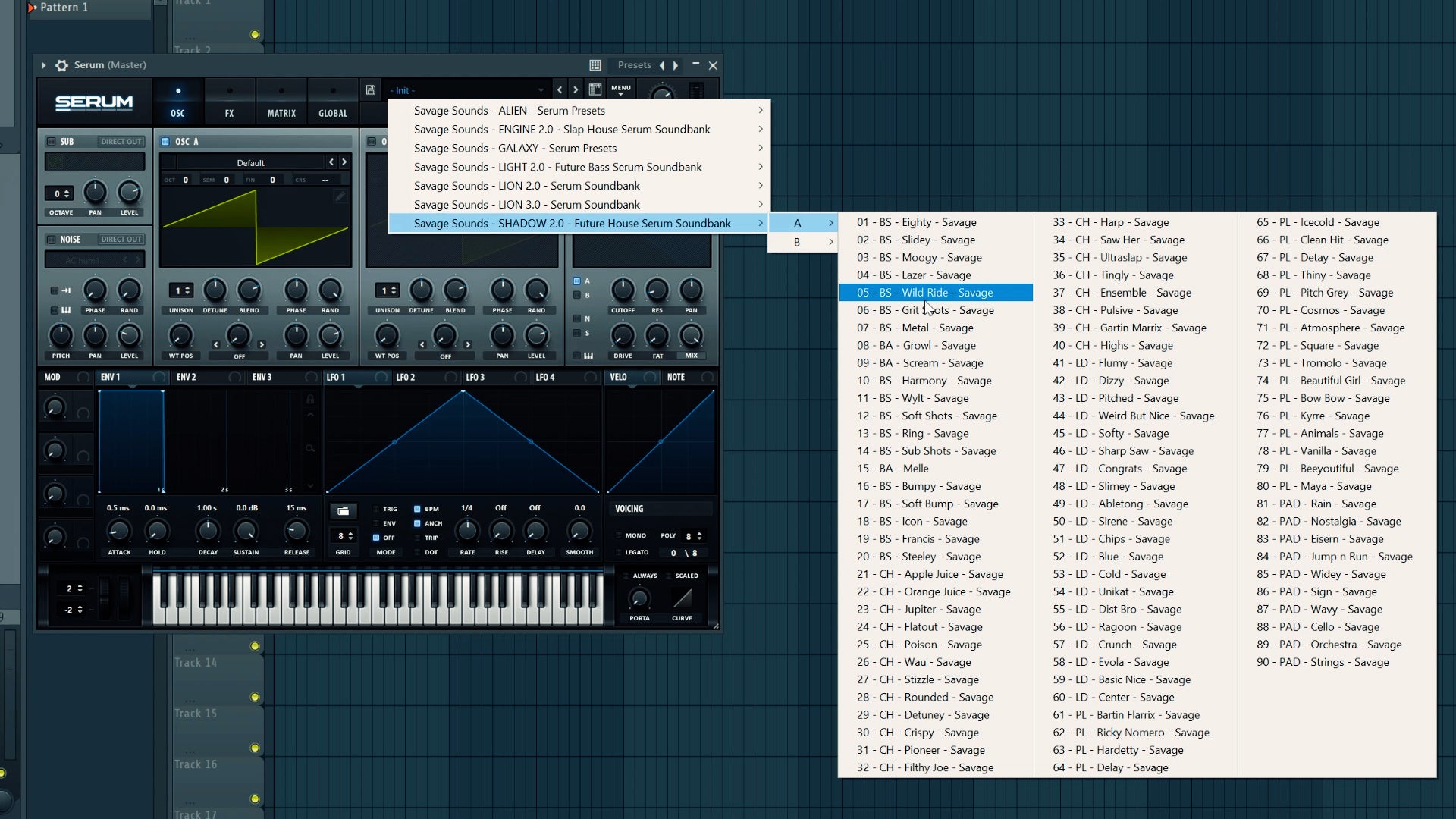Image resolution: width=1456 pixels, height=819 pixels.
Task: Toggle TRIG mode for the LFO
Action: pyautogui.click(x=376, y=509)
